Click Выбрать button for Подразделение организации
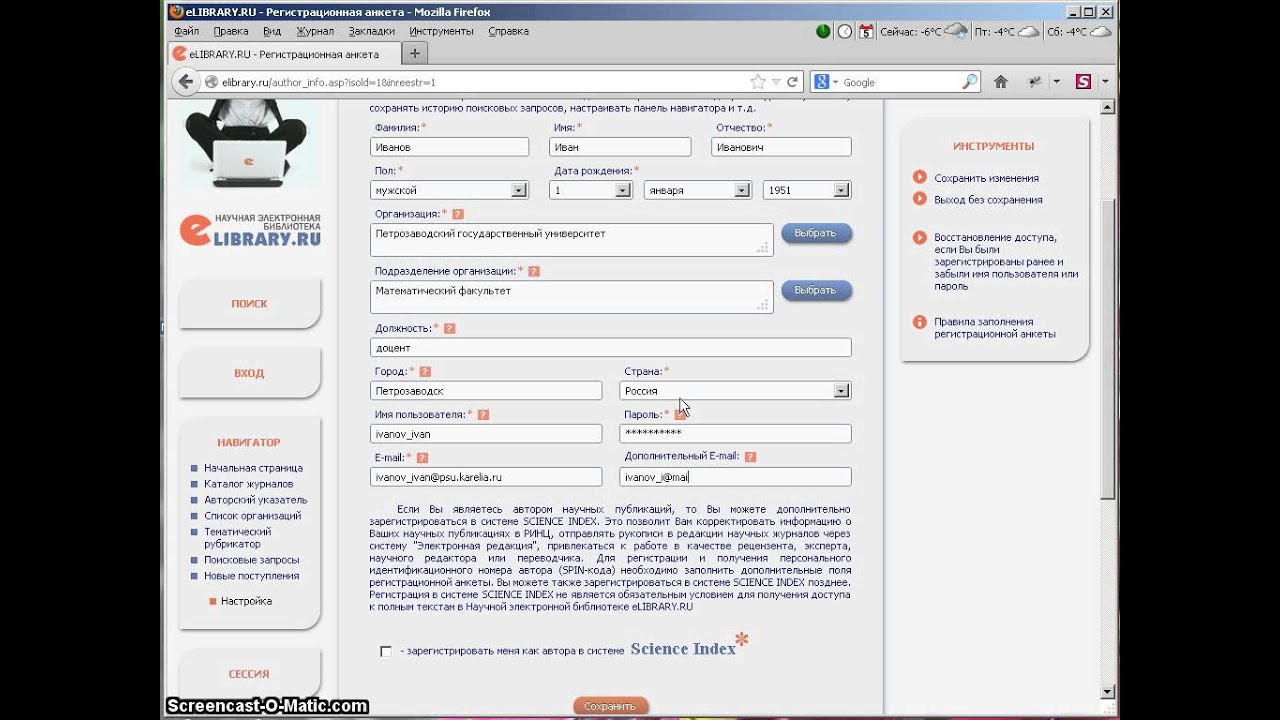 point(816,290)
